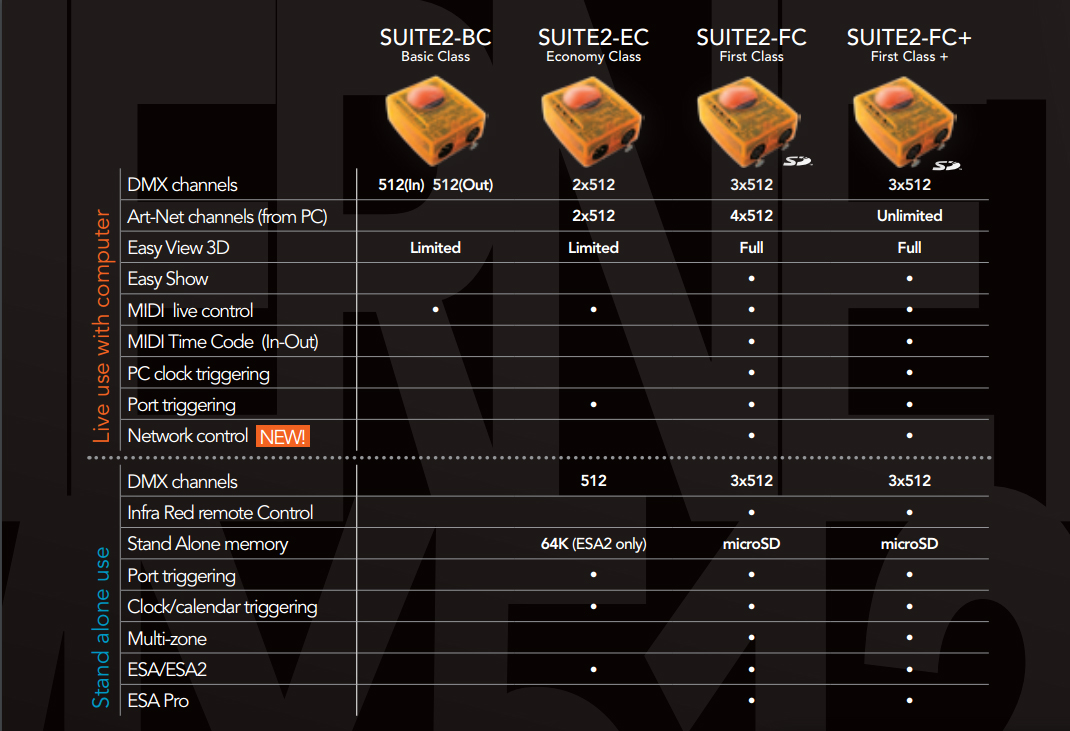
Task: Click the SUITE2-BC orange device image
Action: [x=436, y=121]
